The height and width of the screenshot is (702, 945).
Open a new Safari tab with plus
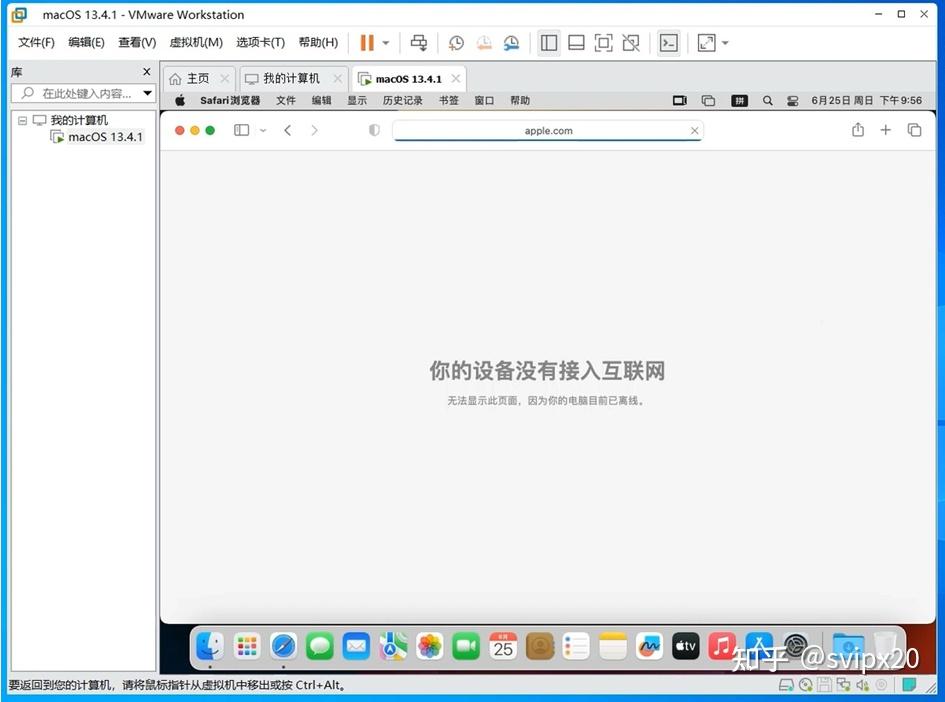pos(885,130)
